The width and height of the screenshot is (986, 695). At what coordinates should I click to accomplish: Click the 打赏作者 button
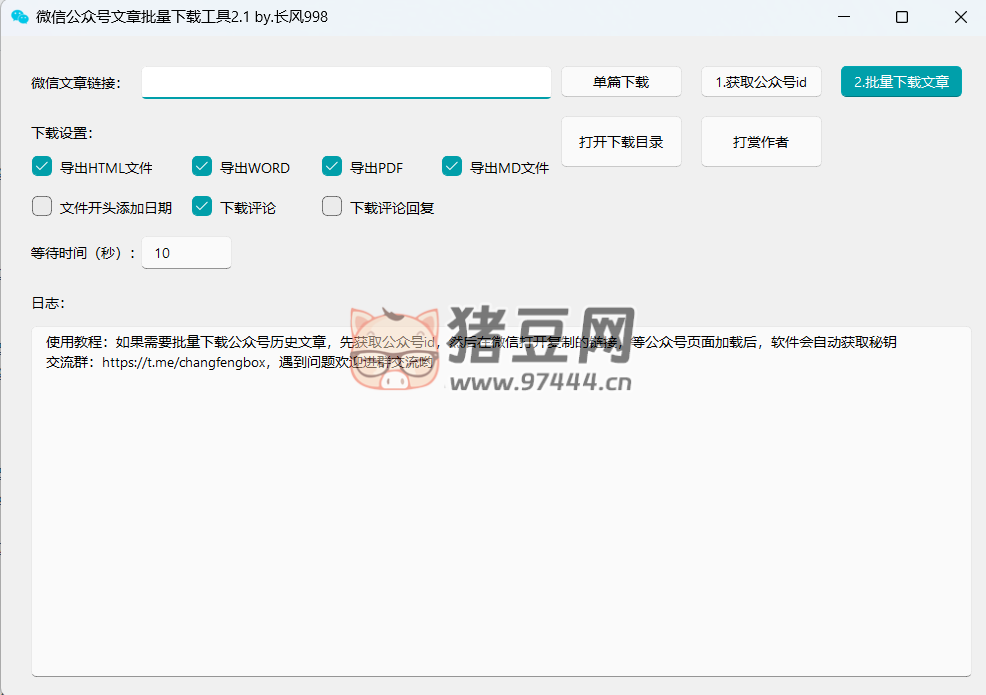[x=761, y=142]
